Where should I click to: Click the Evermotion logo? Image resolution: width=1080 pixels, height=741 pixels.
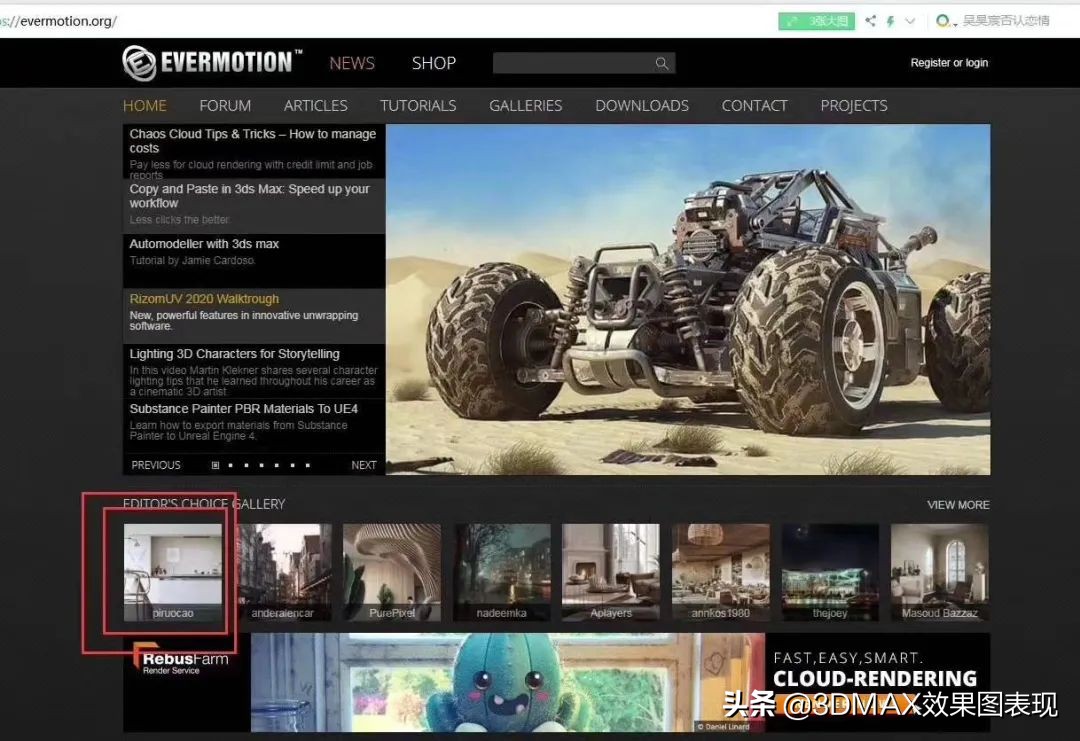212,63
